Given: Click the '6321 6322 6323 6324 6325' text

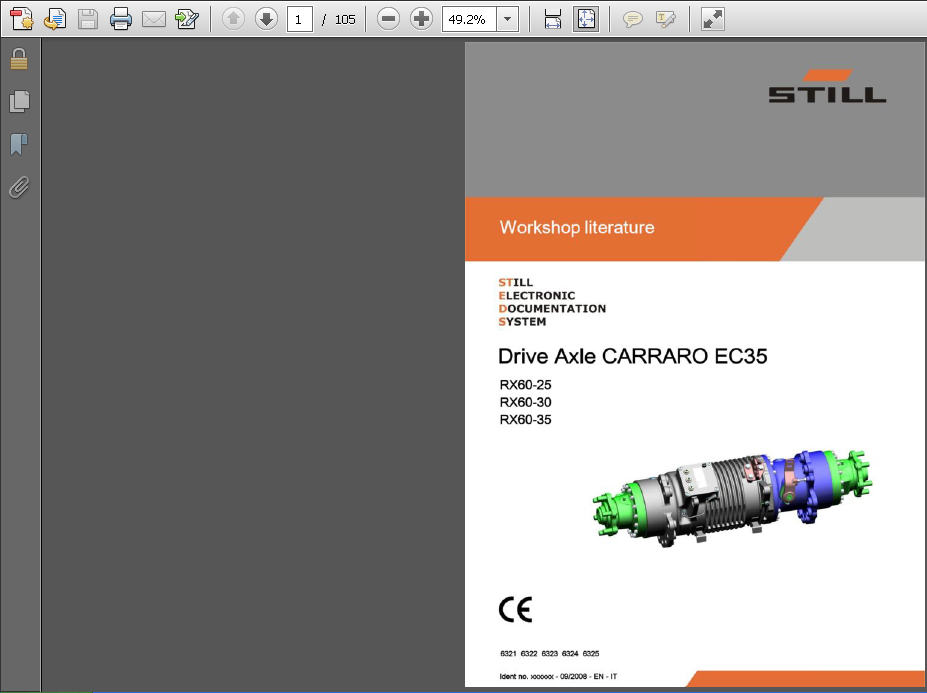Looking at the screenshot, I should pos(549,654).
